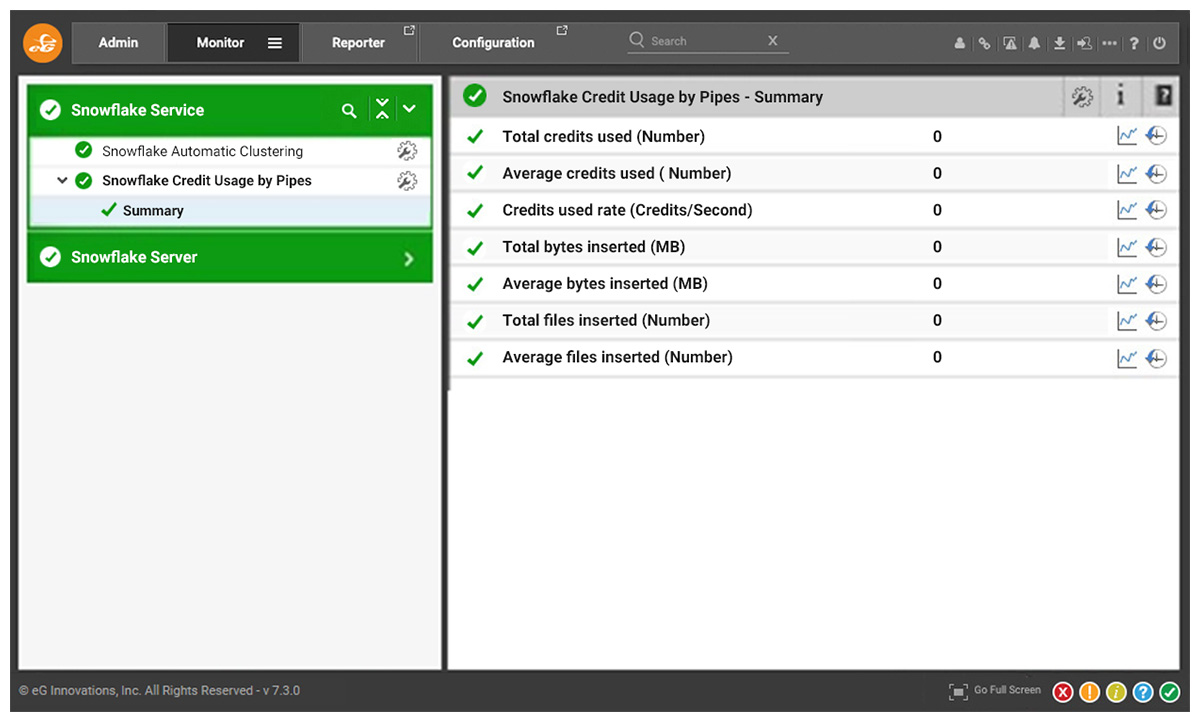Click Total bytes inserted (MB) measure
The height and width of the screenshot is (722, 1200).
593,247
